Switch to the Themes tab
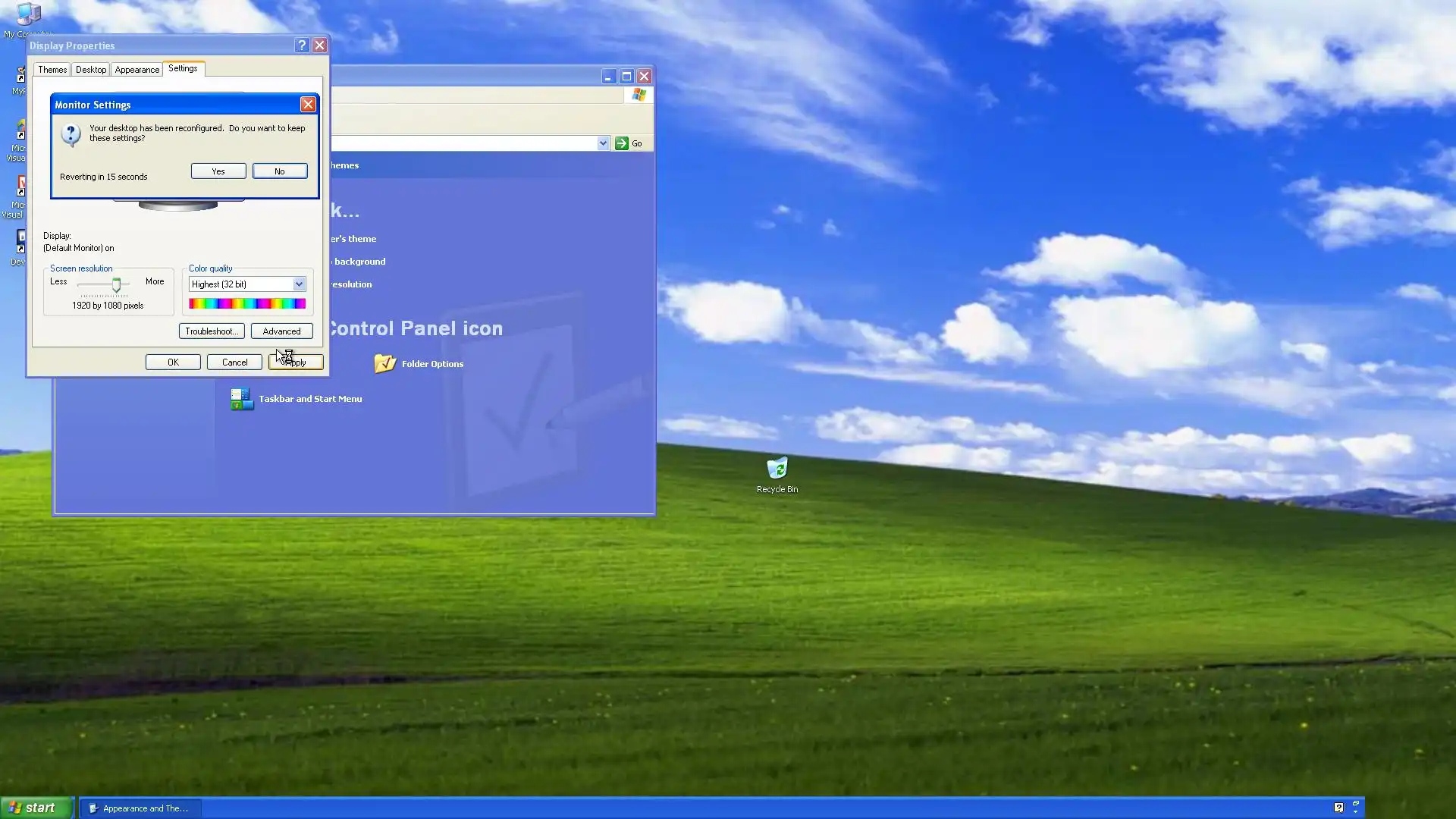Screen dimensions: 1456x819 coord(52,70)
